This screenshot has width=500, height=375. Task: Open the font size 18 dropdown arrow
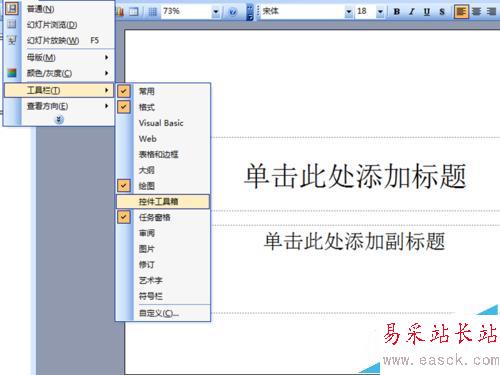tap(380, 12)
